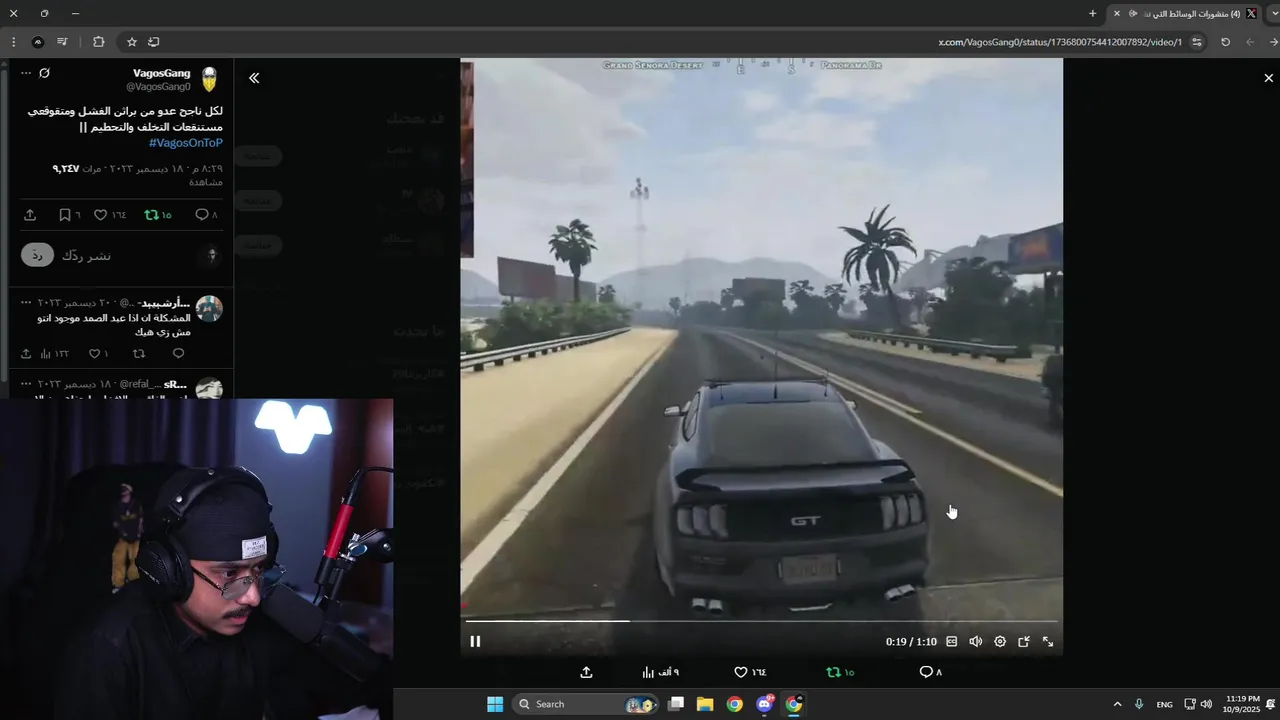Open the tab search dropdown
This screenshot has height=720, width=1280.
(1273, 14)
